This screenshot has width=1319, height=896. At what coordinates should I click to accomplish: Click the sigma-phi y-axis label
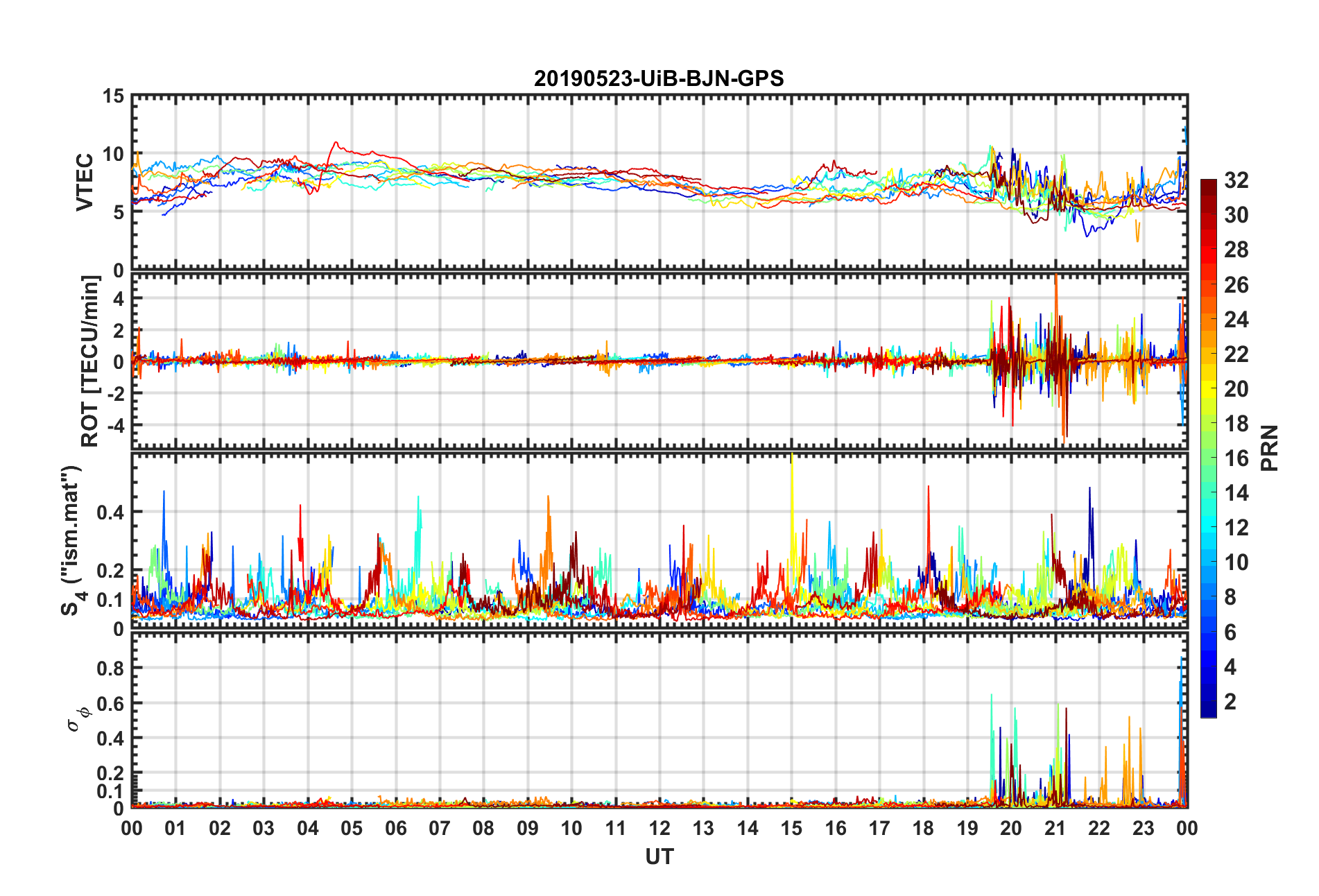pos(78,719)
